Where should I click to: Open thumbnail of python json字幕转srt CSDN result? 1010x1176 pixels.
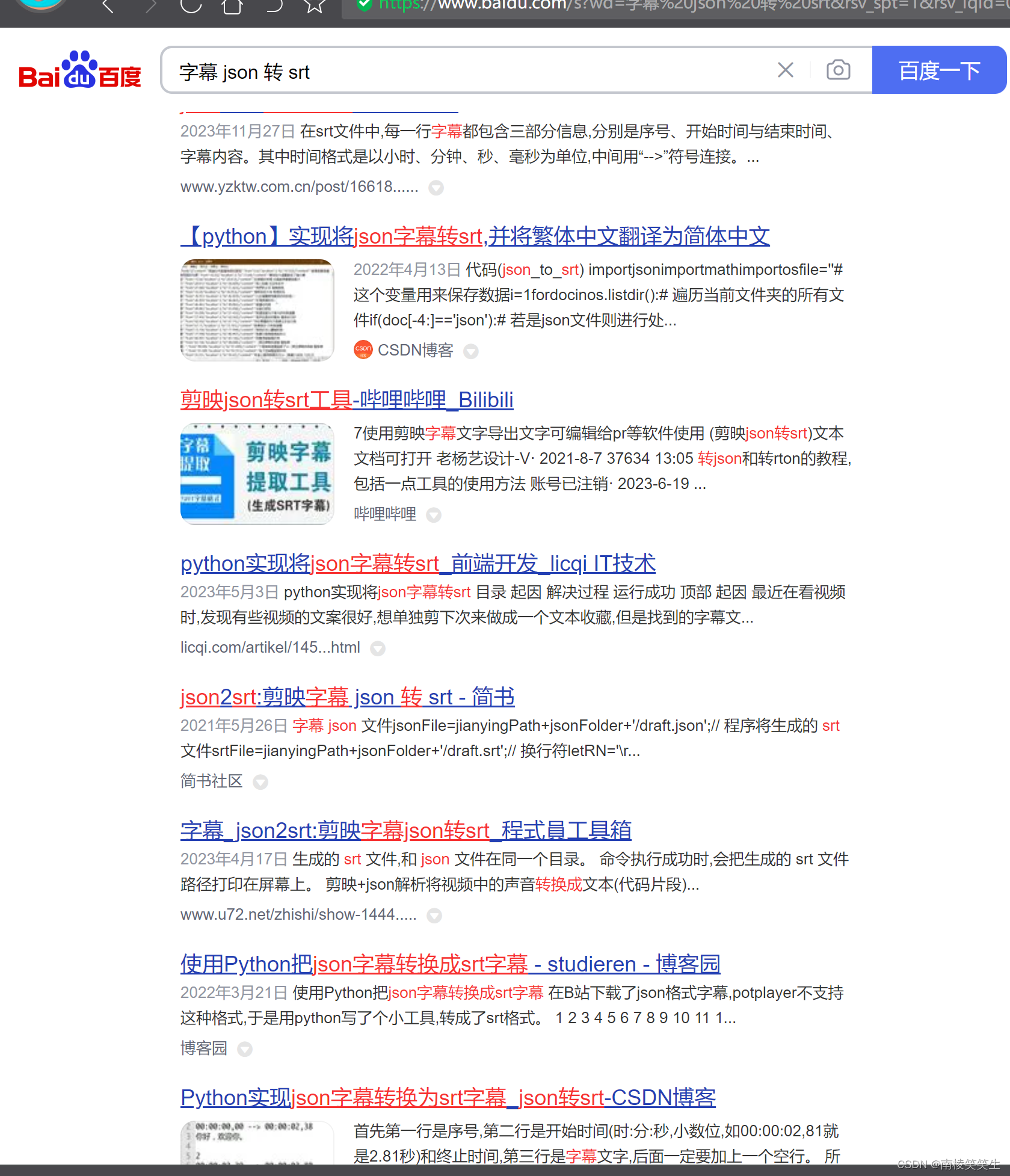click(x=257, y=310)
